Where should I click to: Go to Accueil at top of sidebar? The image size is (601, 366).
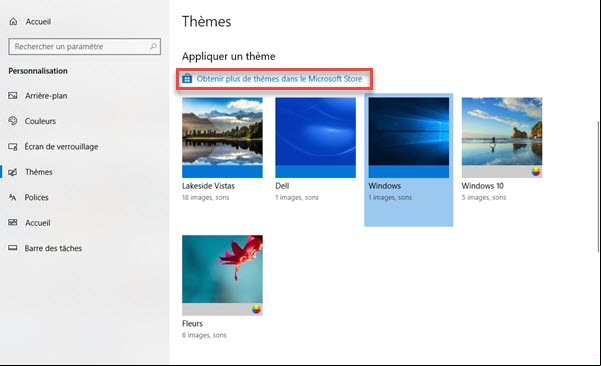coord(38,21)
